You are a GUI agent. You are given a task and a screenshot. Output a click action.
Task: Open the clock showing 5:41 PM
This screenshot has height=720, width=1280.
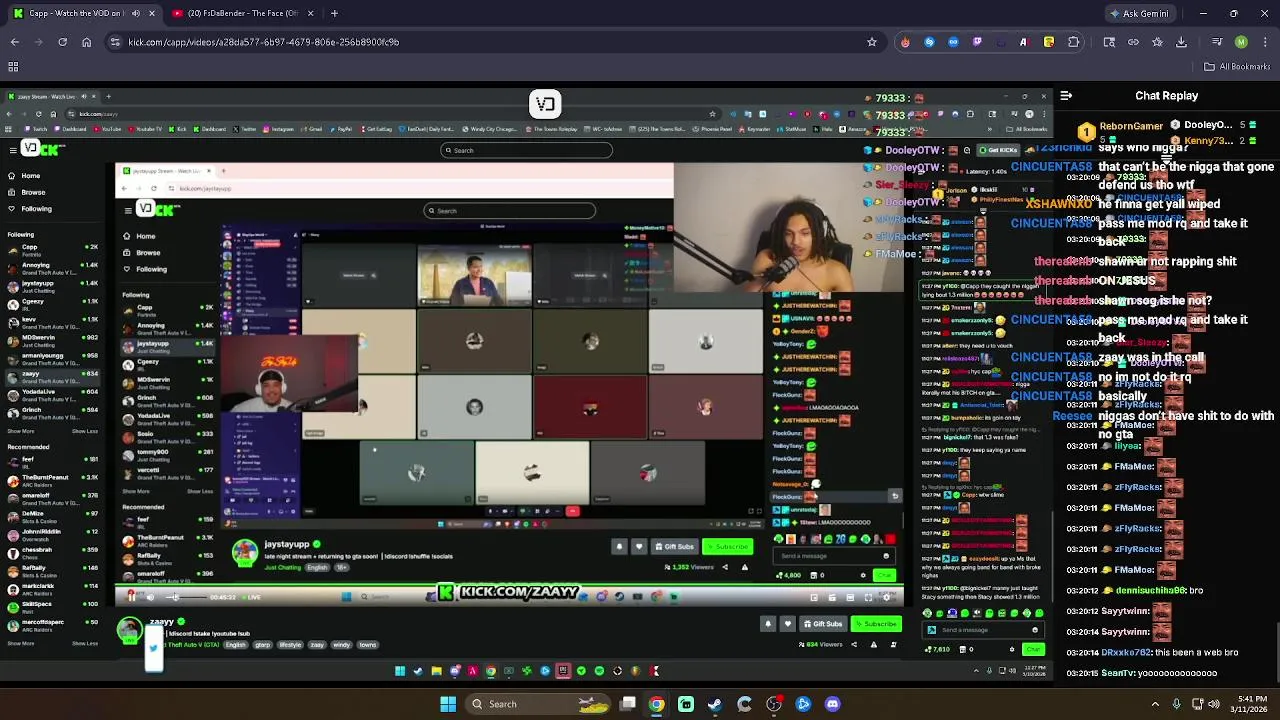click(x=1251, y=704)
